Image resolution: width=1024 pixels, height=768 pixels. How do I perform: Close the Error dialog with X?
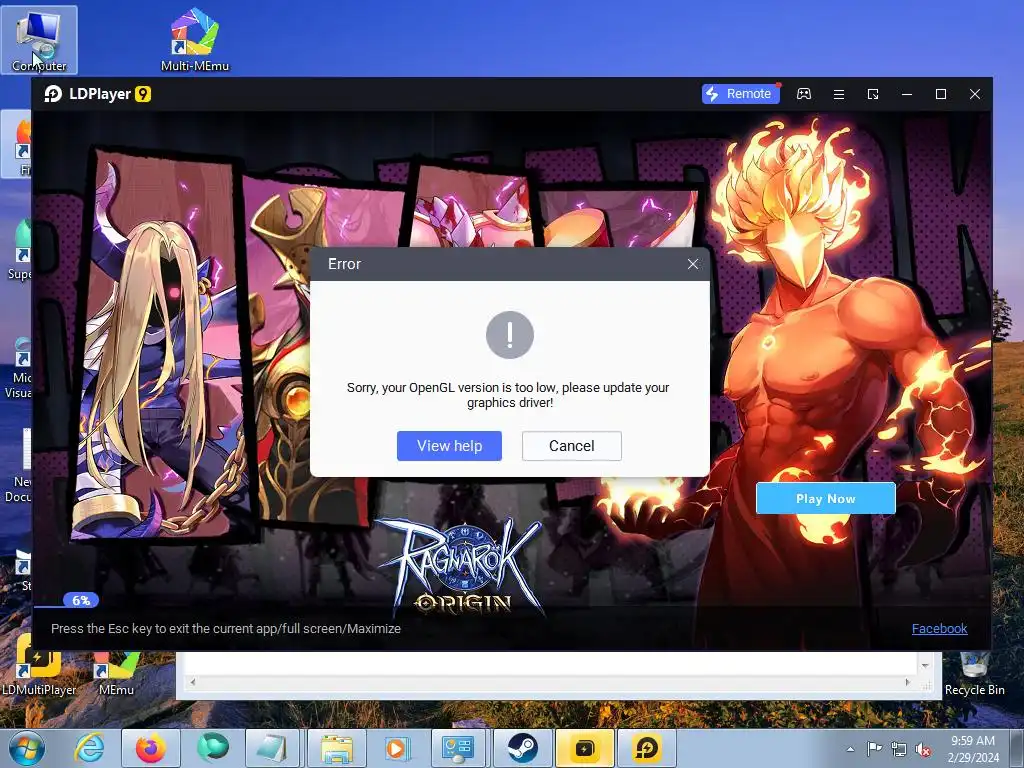pyautogui.click(x=693, y=264)
